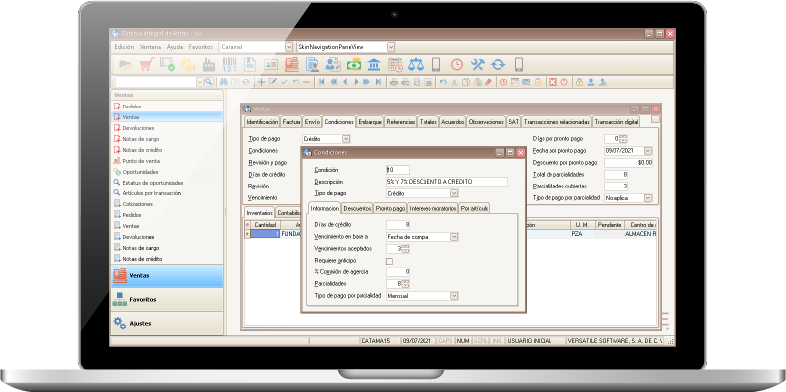The width and height of the screenshot is (786, 392).
Task: Click the binoculars find icon
Action: (224, 82)
